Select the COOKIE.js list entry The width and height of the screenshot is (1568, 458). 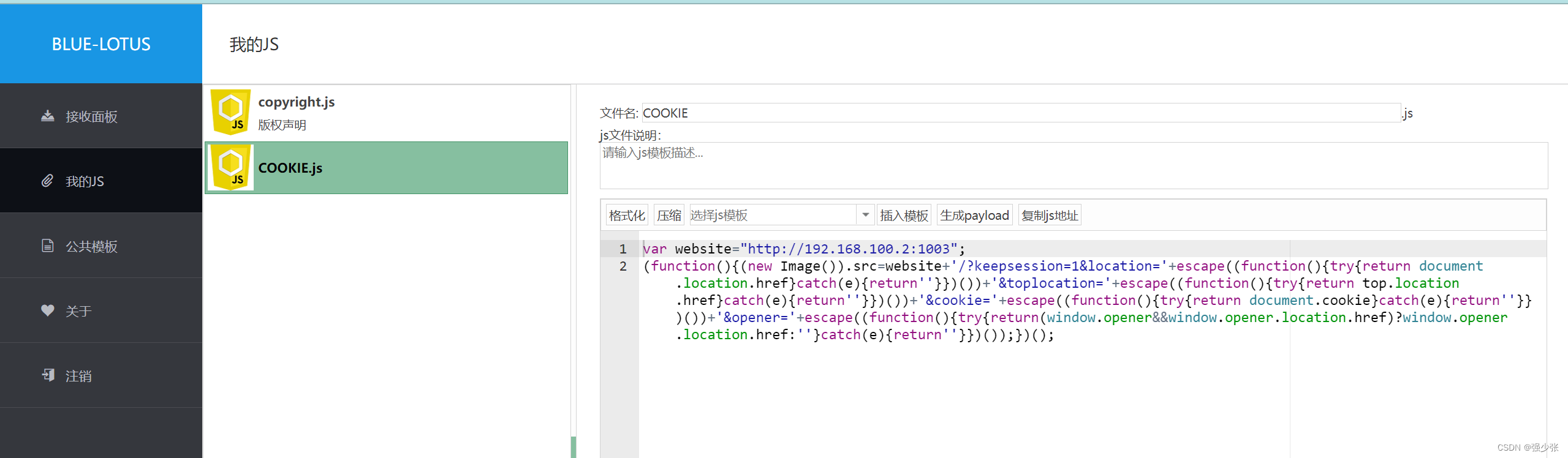click(x=386, y=168)
